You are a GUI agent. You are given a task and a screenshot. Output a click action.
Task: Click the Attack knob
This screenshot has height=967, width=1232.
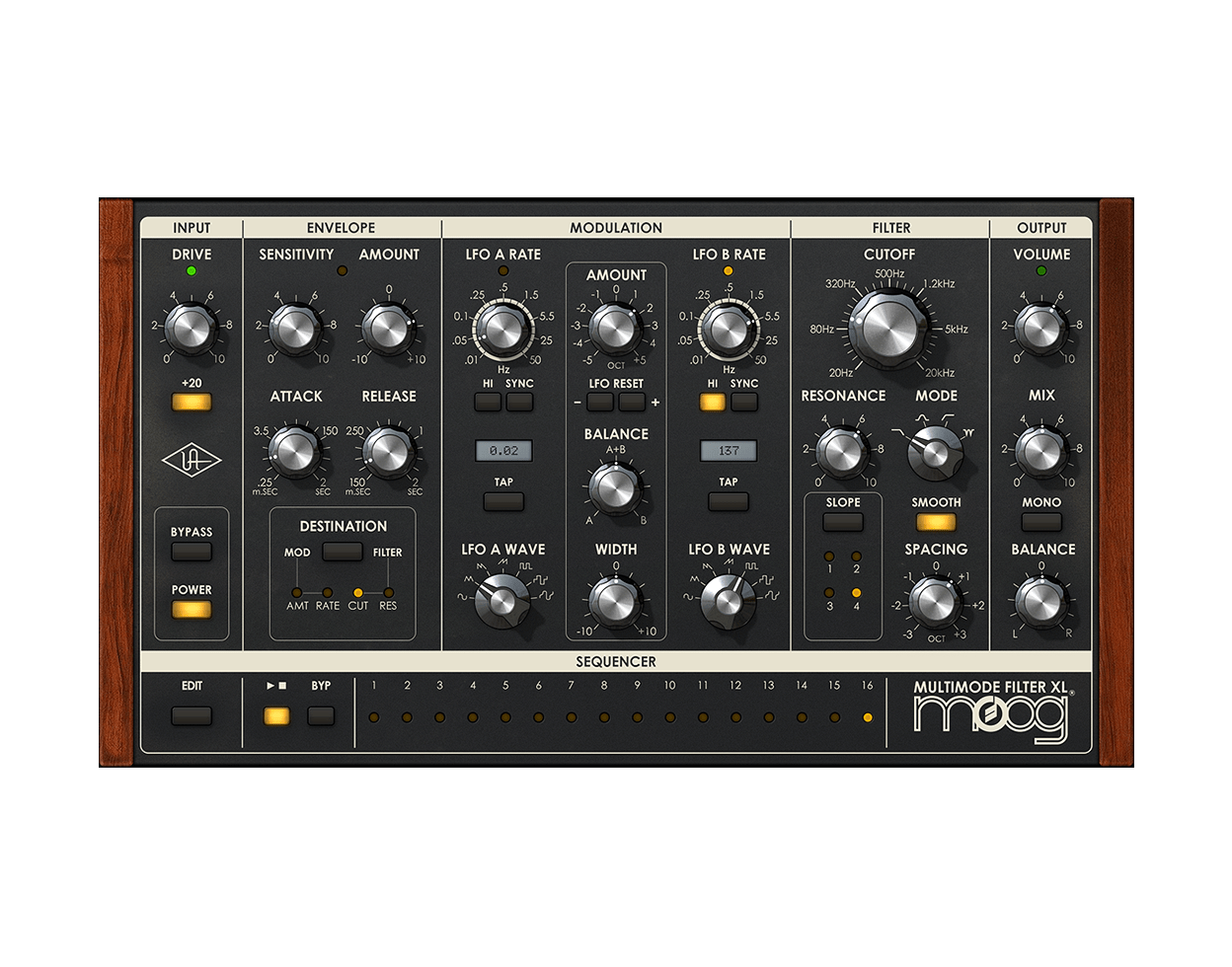click(x=294, y=451)
